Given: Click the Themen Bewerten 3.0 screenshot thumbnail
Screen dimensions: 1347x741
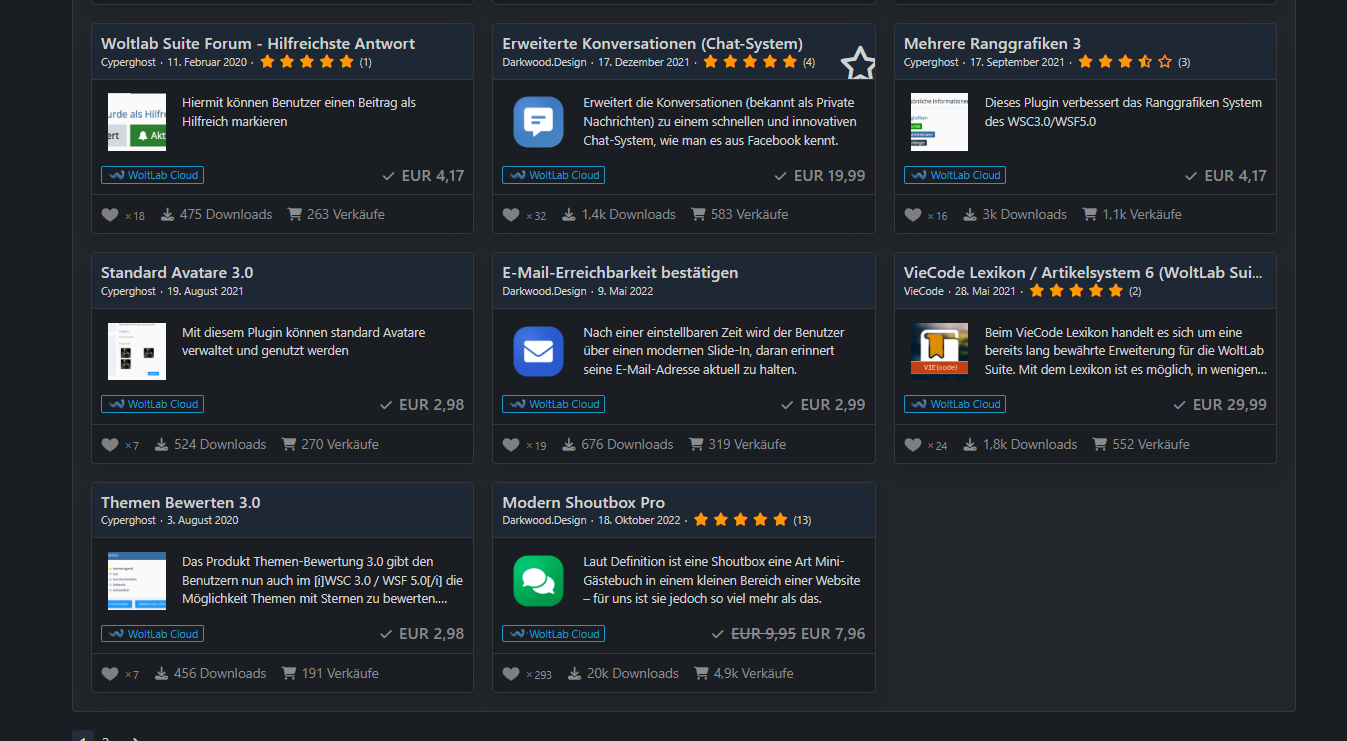Looking at the screenshot, I should click(137, 581).
